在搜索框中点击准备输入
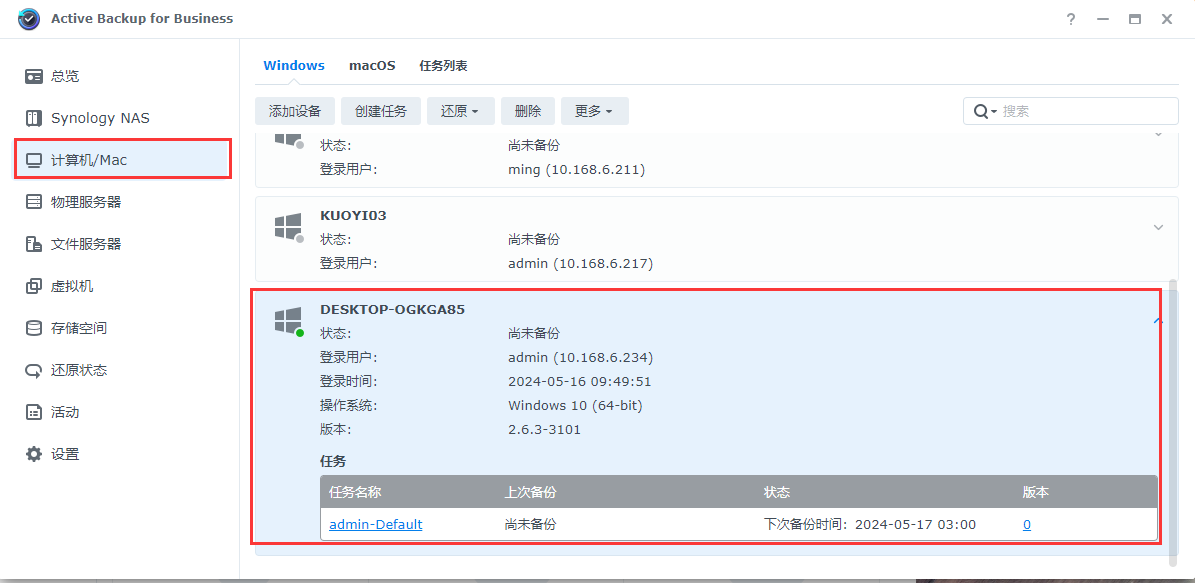This screenshot has width=1195, height=583. [1070, 110]
